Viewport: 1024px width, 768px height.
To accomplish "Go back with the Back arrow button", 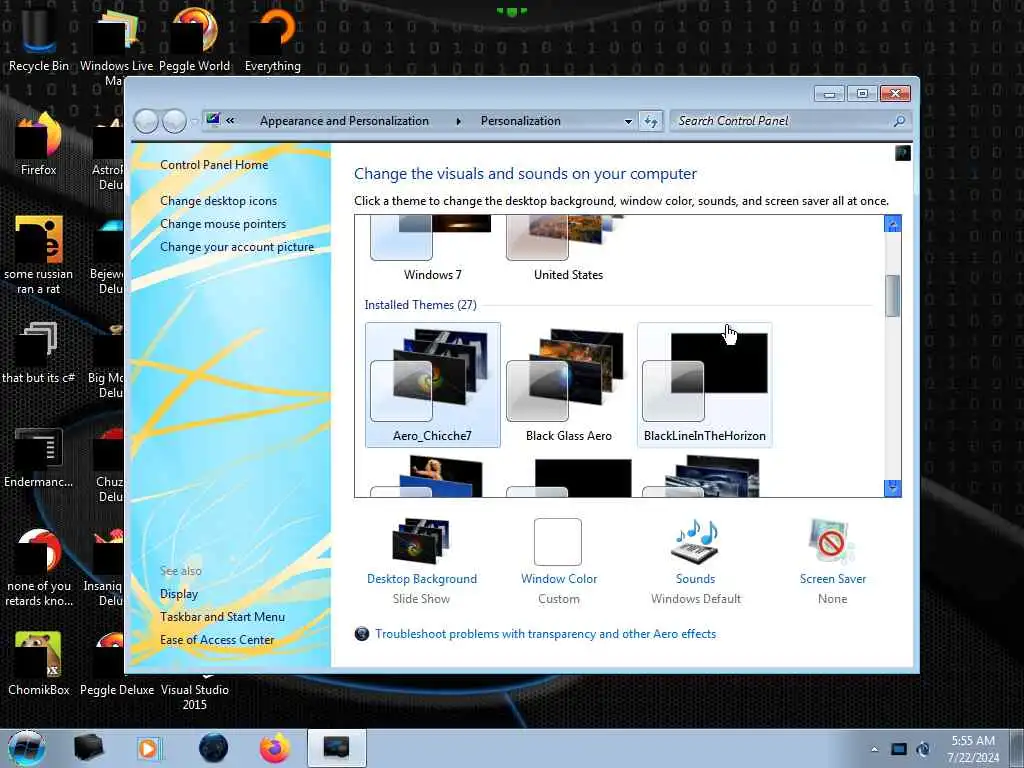I will tap(146, 121).
